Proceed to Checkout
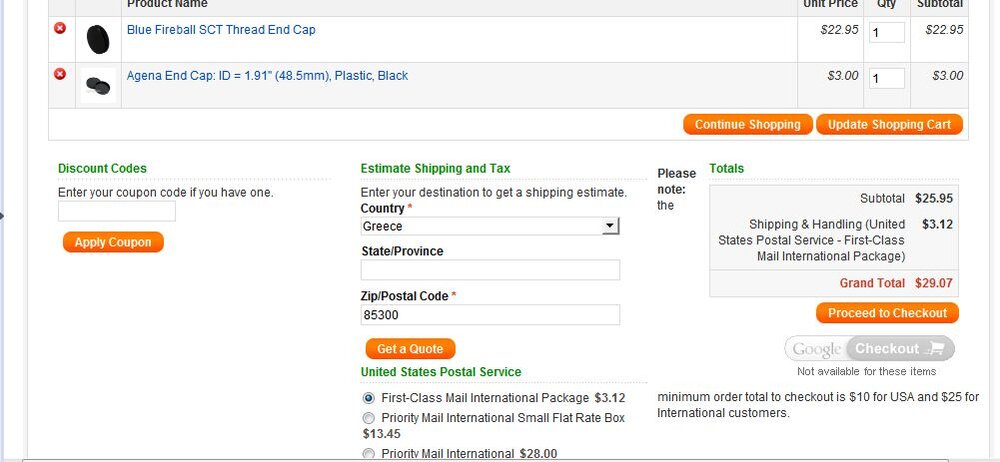Screen dimensions: 1000x462 click(887, 313)
